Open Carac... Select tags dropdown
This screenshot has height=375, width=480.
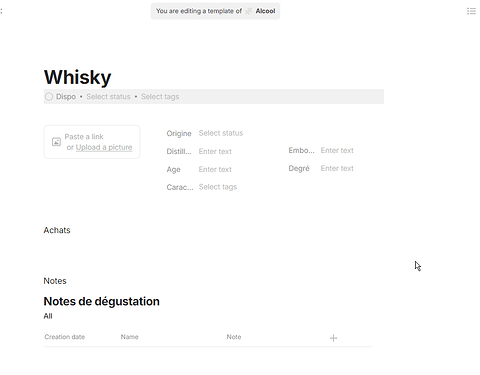[218, 187]
